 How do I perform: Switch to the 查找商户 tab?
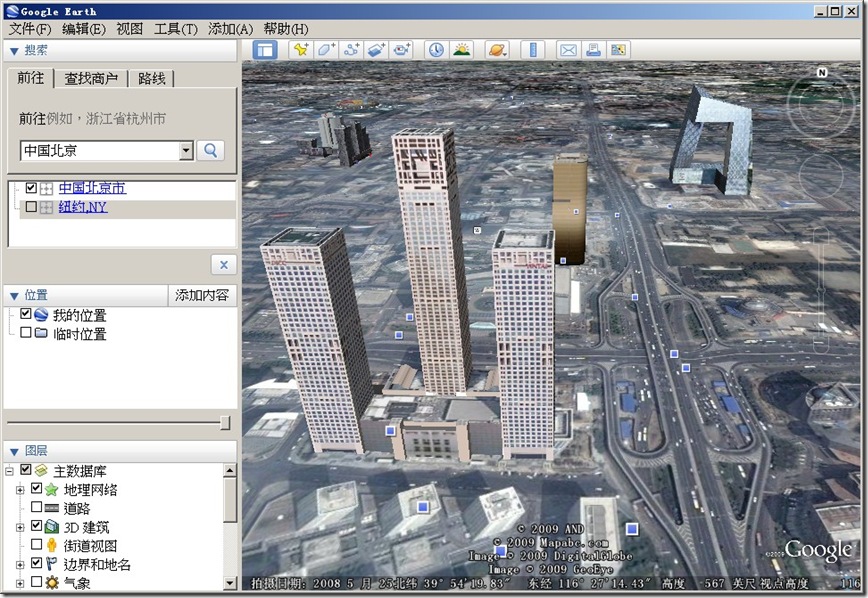click(91, 79)
